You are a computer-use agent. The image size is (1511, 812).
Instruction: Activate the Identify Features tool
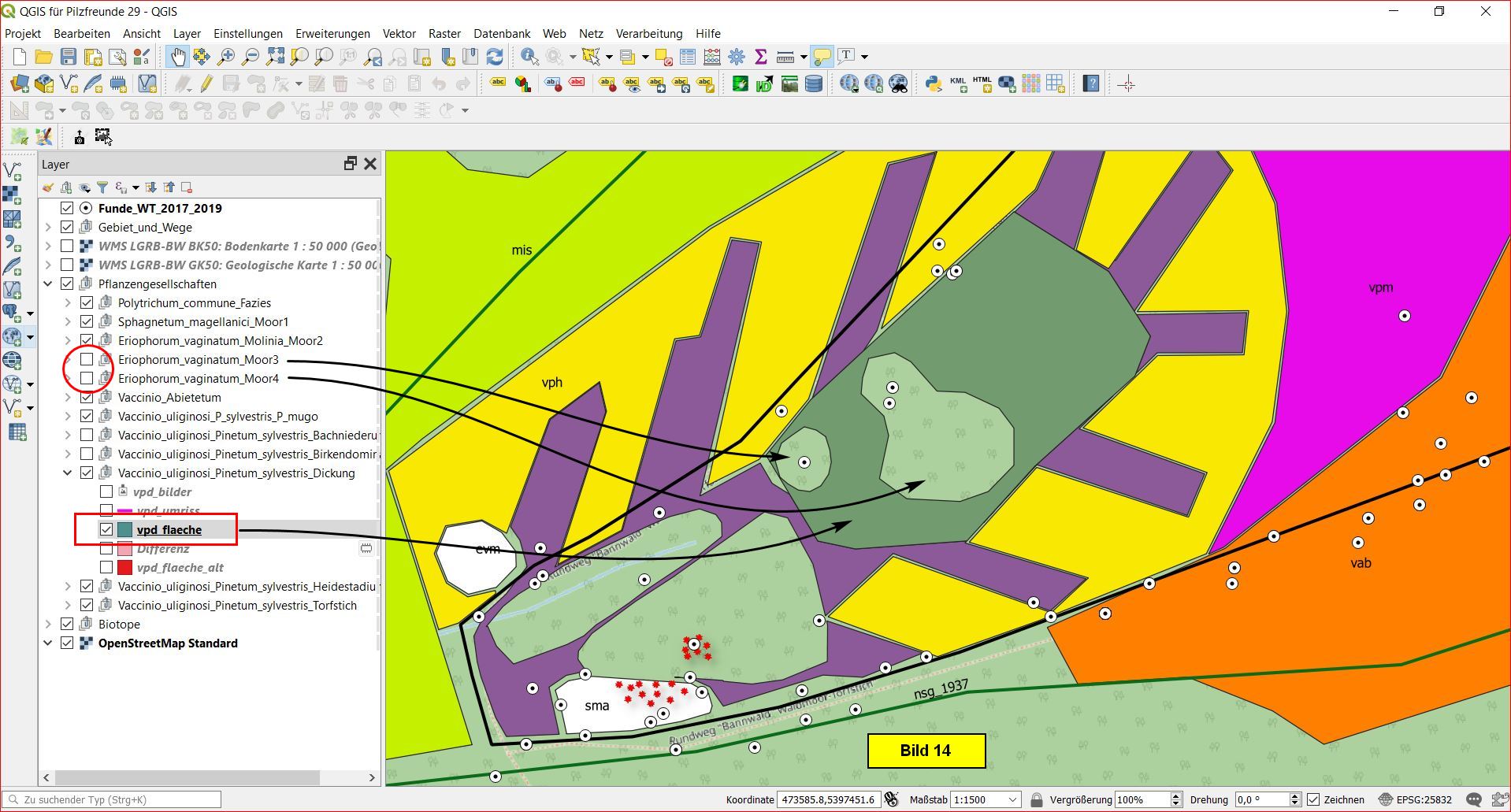point(529,57)
